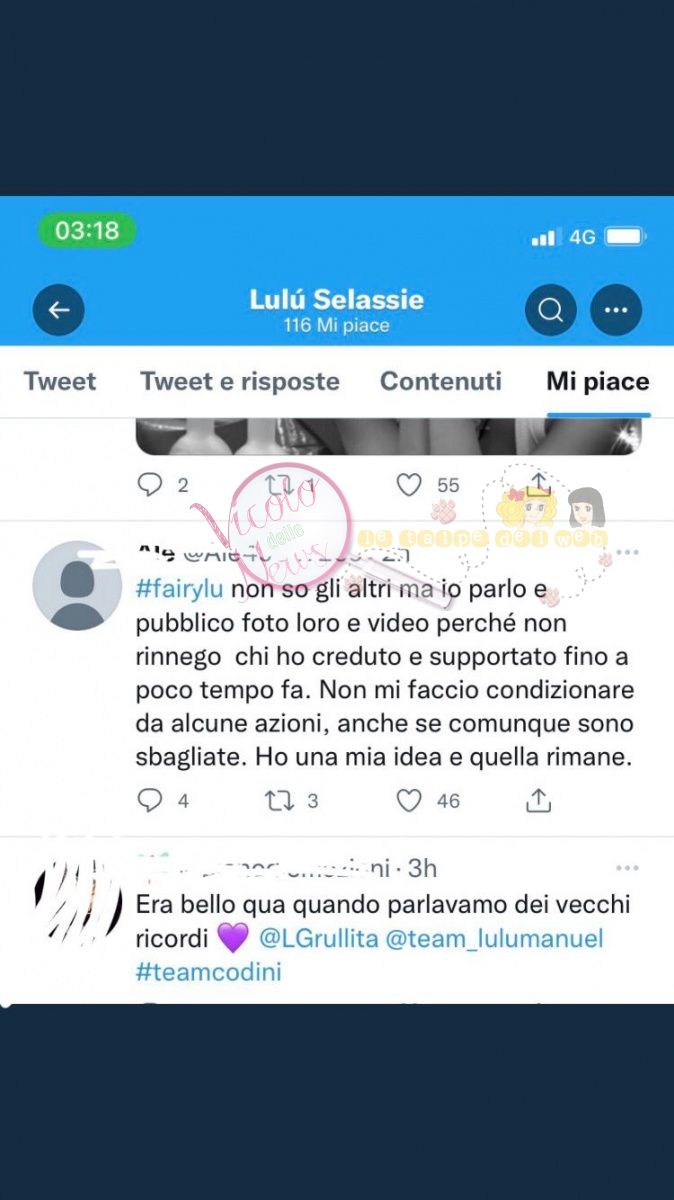Expand more options on vecchi ricordi tweet
Image resolution: width=674 pixels, height=1200 pixels.
coord(627,868)
